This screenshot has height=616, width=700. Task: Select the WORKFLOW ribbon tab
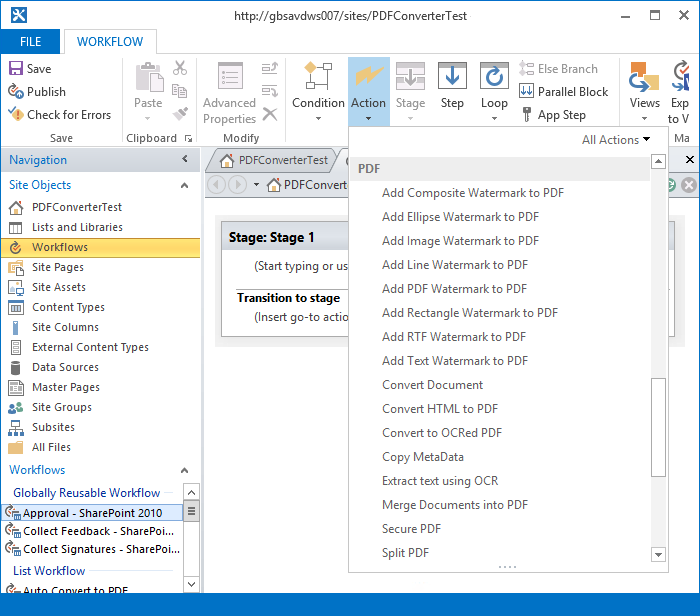(x=110, y=42)
